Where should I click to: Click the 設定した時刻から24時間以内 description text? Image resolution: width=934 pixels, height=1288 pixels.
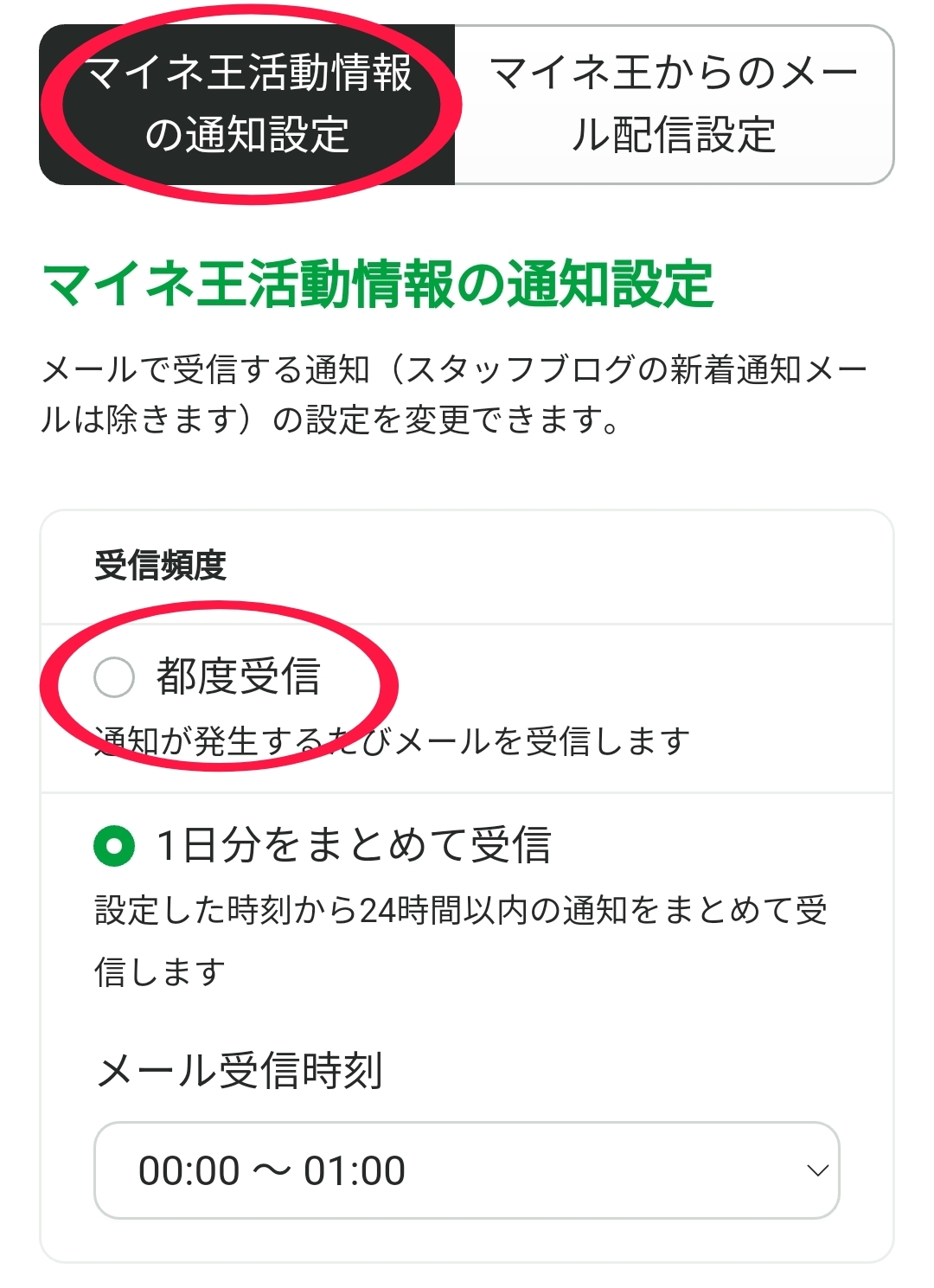coord(460,911)
